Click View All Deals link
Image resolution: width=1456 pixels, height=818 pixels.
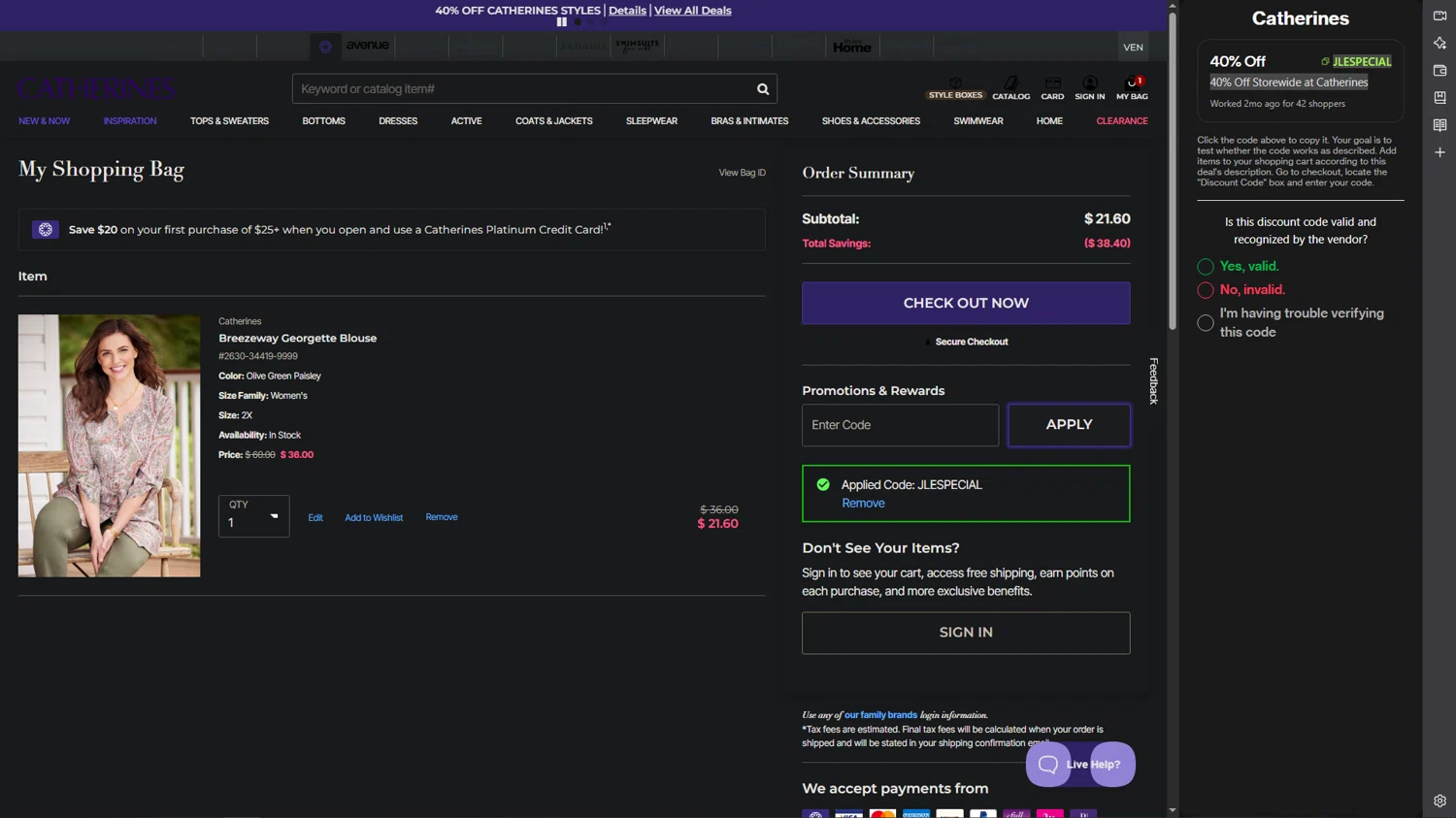click(x=692, y=11)
